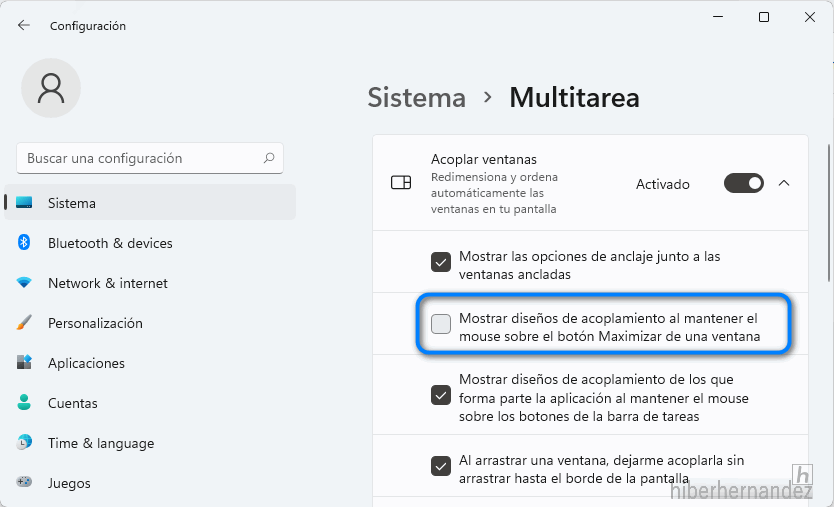Image resolution: width=834 pixels, height=507 pixels.
Task: Uncheck Al arrastrar una ventana checkbox
Action: coord(441,466)
